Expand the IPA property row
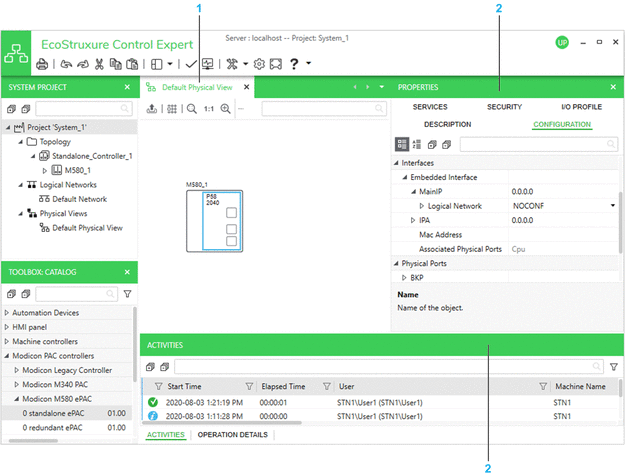Viewport: 626px width, 476px height. click(413, 220)
